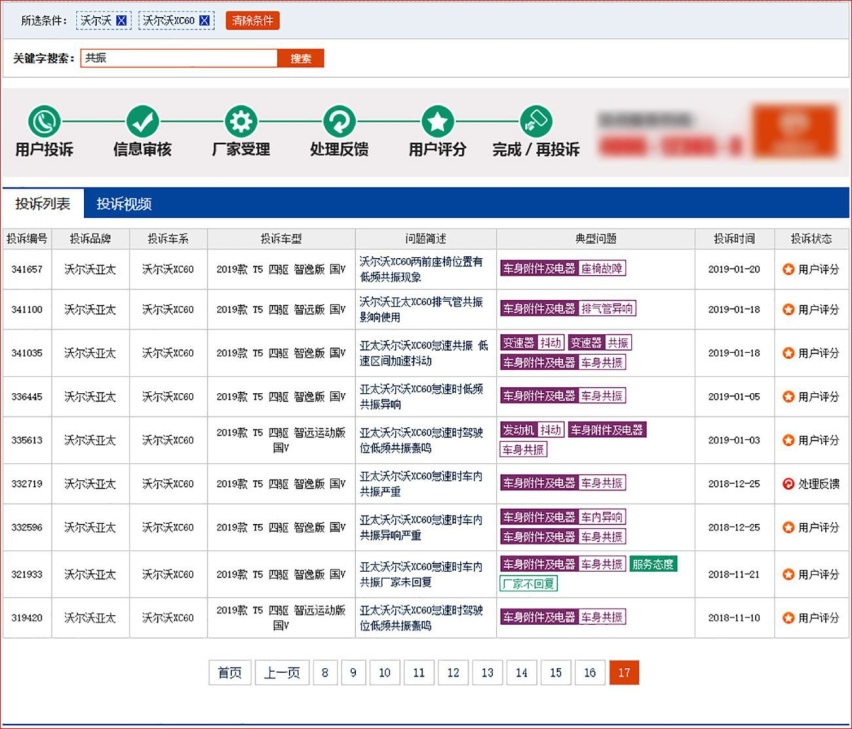Click the status star icon in row 332596
Viewport: 852px width, 729px height.
[x=788, y=527]
